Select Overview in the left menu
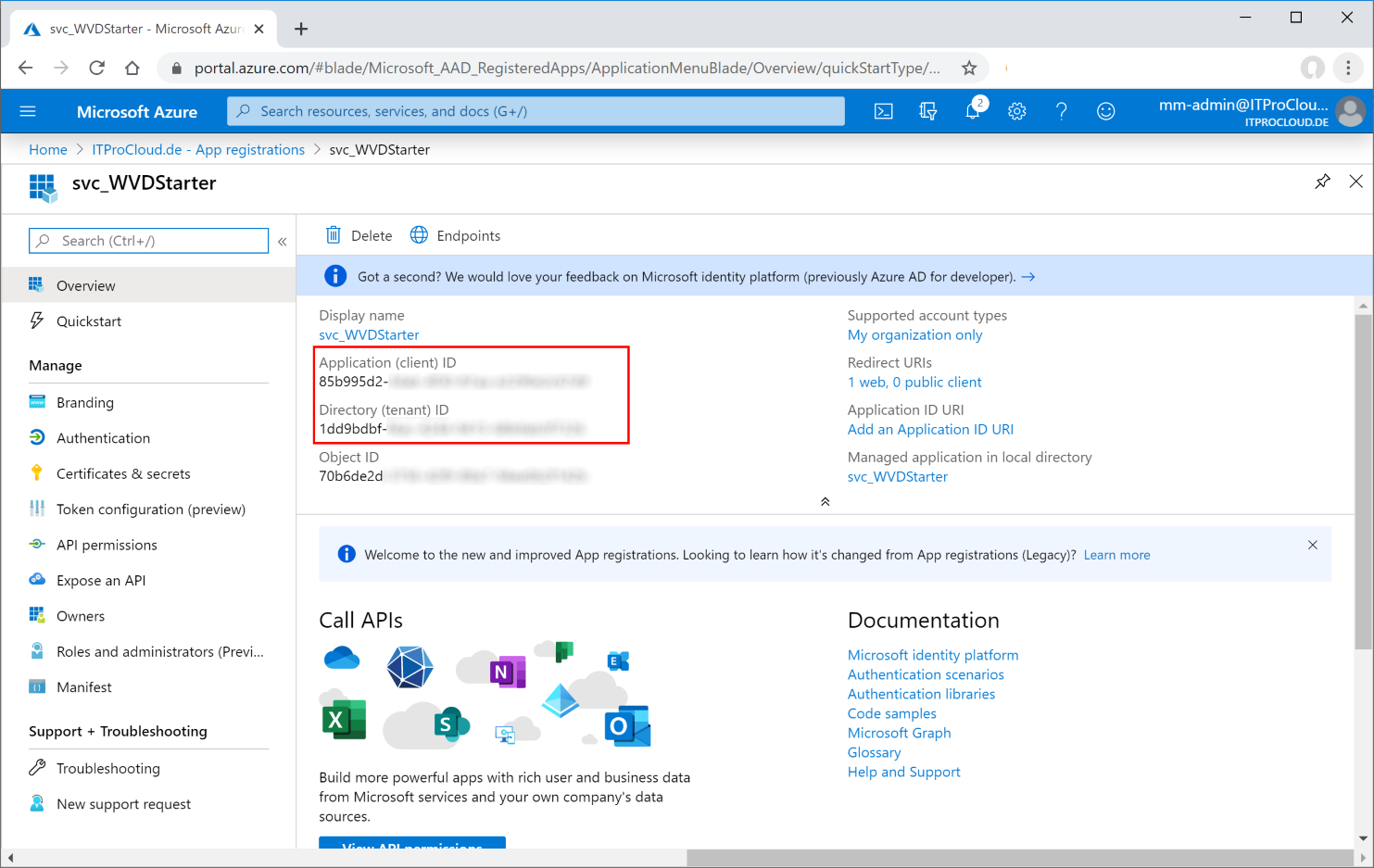The image size is (1374, 868). 148,285
